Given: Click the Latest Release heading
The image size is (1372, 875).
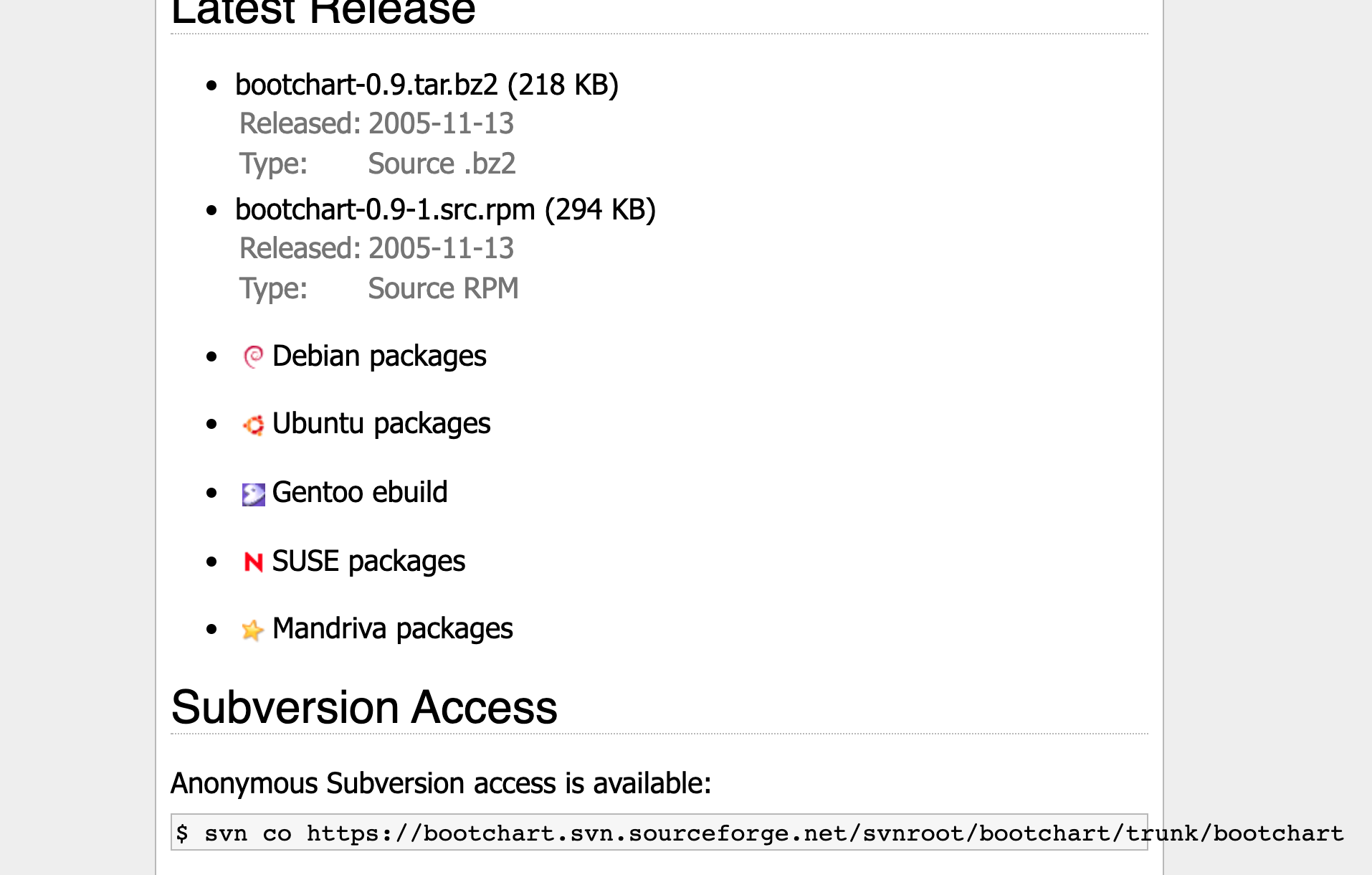Looking at the screenshot, I should pyautogui.click(x=323, y=13).
